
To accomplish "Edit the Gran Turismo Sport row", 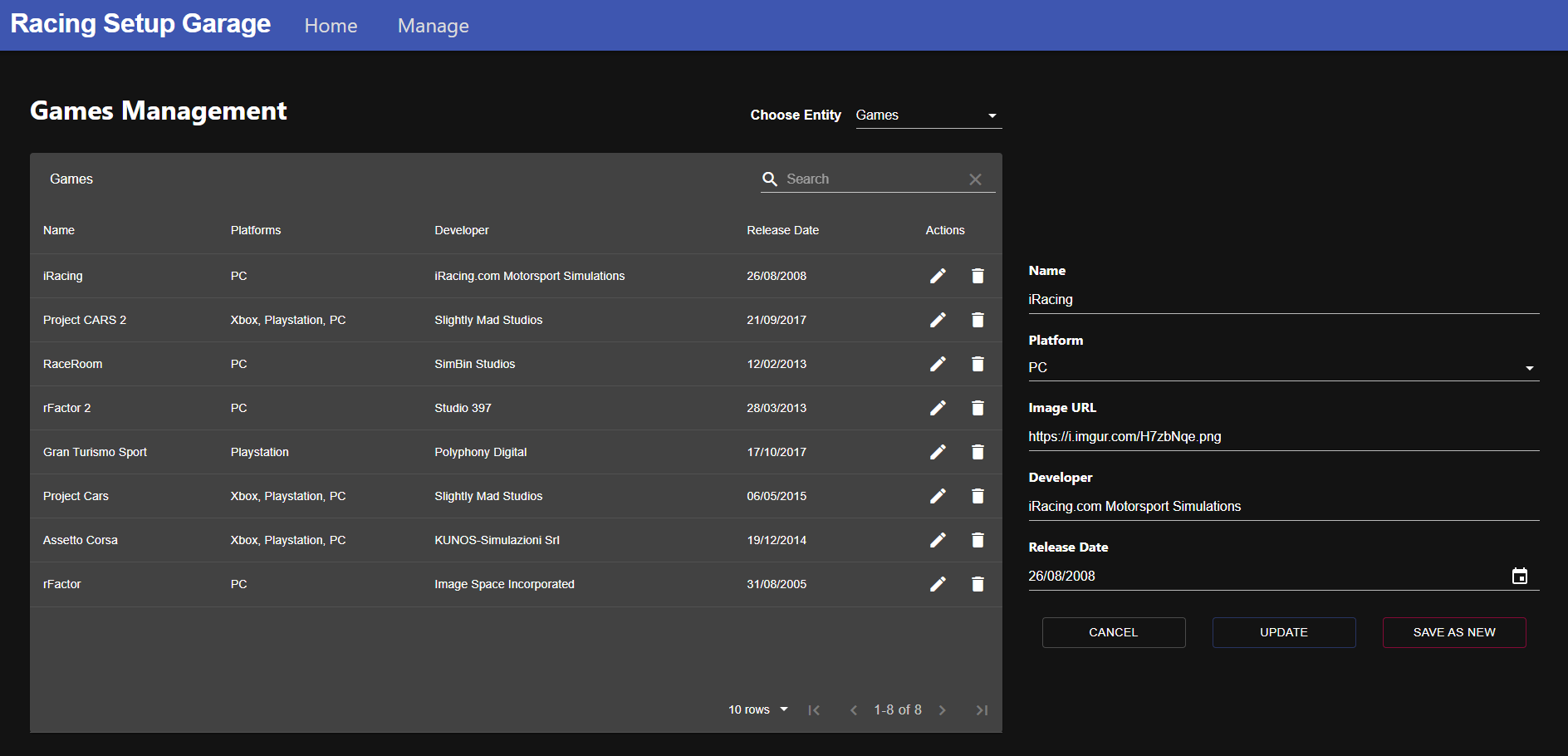I will click(938, 452).
